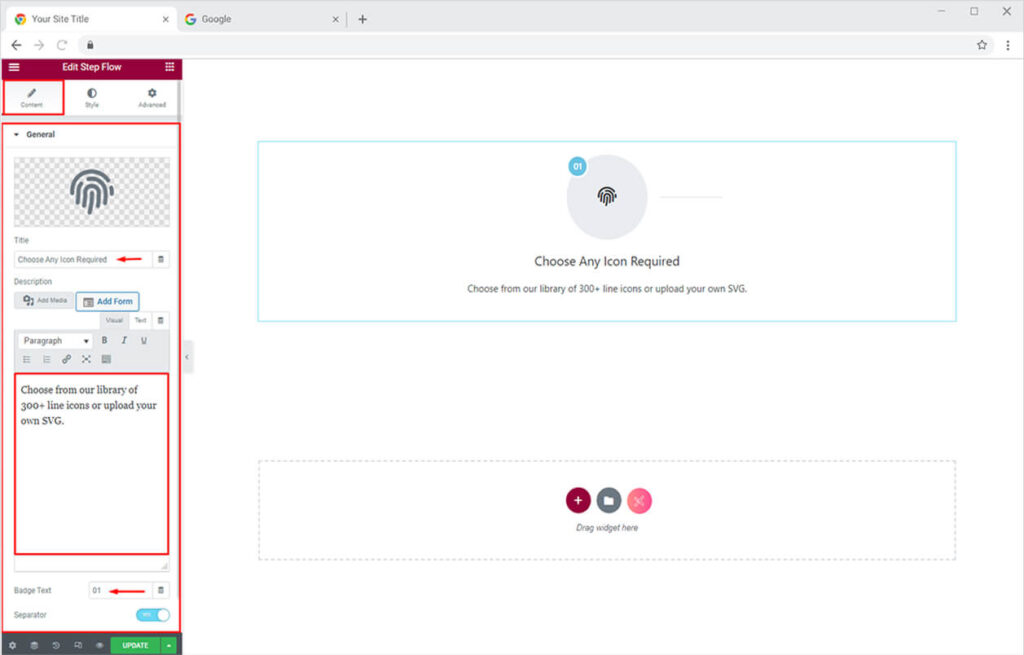Viewport: 1024px width, 655px height.
Task: Open the Paragraph format dropdown
Action: [56, 341]
